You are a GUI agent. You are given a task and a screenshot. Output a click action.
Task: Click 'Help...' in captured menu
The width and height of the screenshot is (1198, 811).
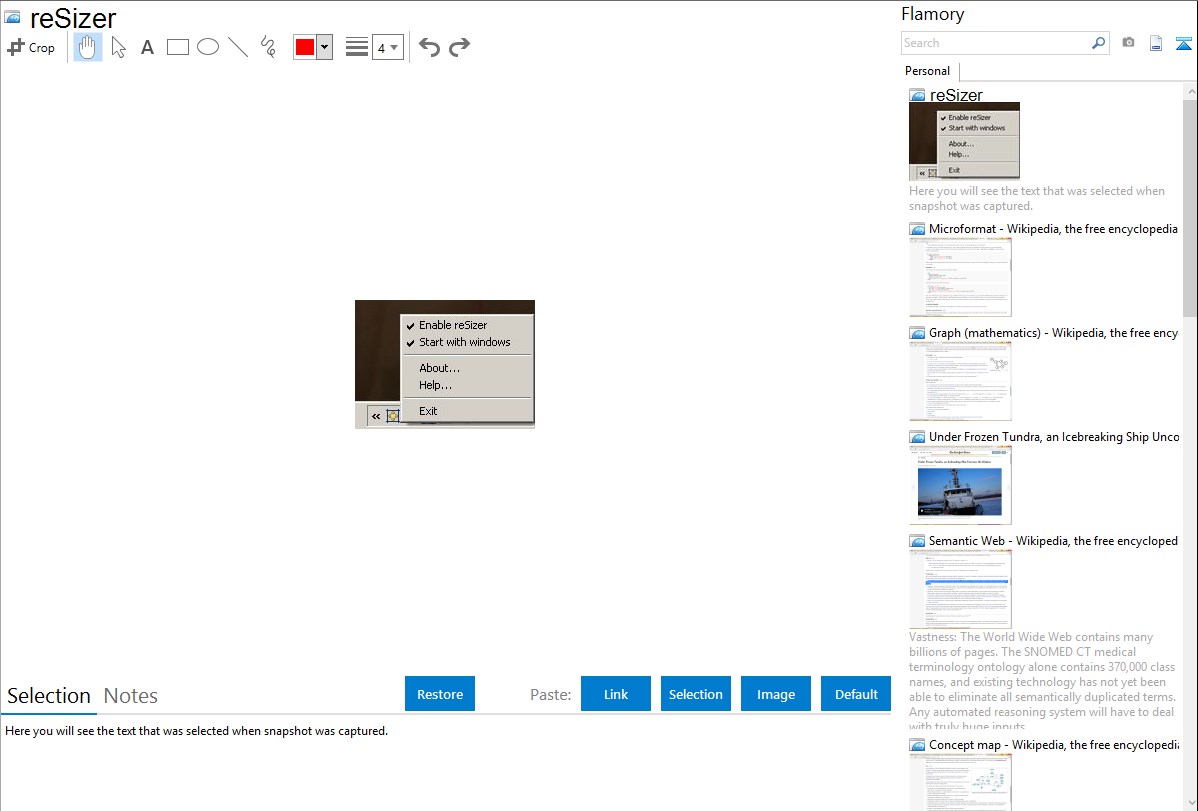(435, 385)
